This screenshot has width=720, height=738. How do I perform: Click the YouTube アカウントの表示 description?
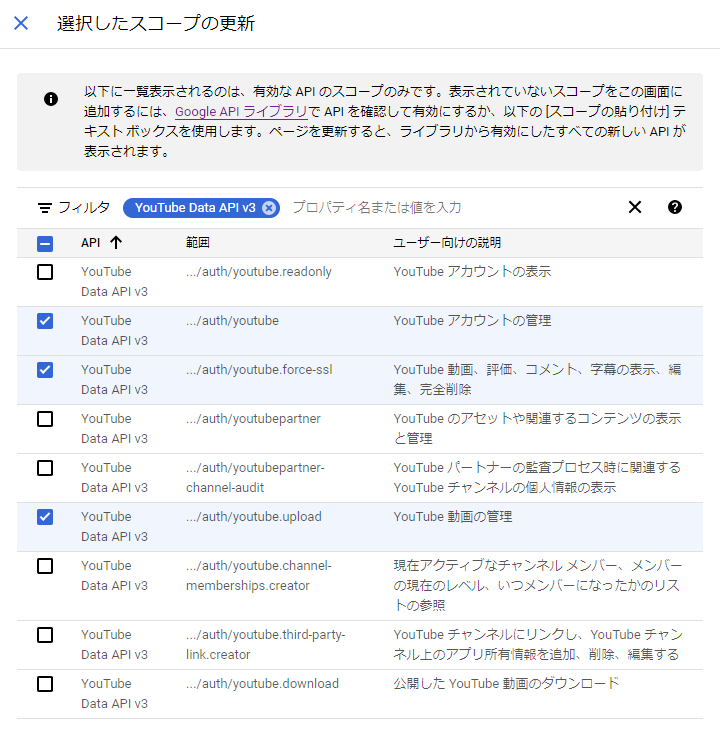472,272
